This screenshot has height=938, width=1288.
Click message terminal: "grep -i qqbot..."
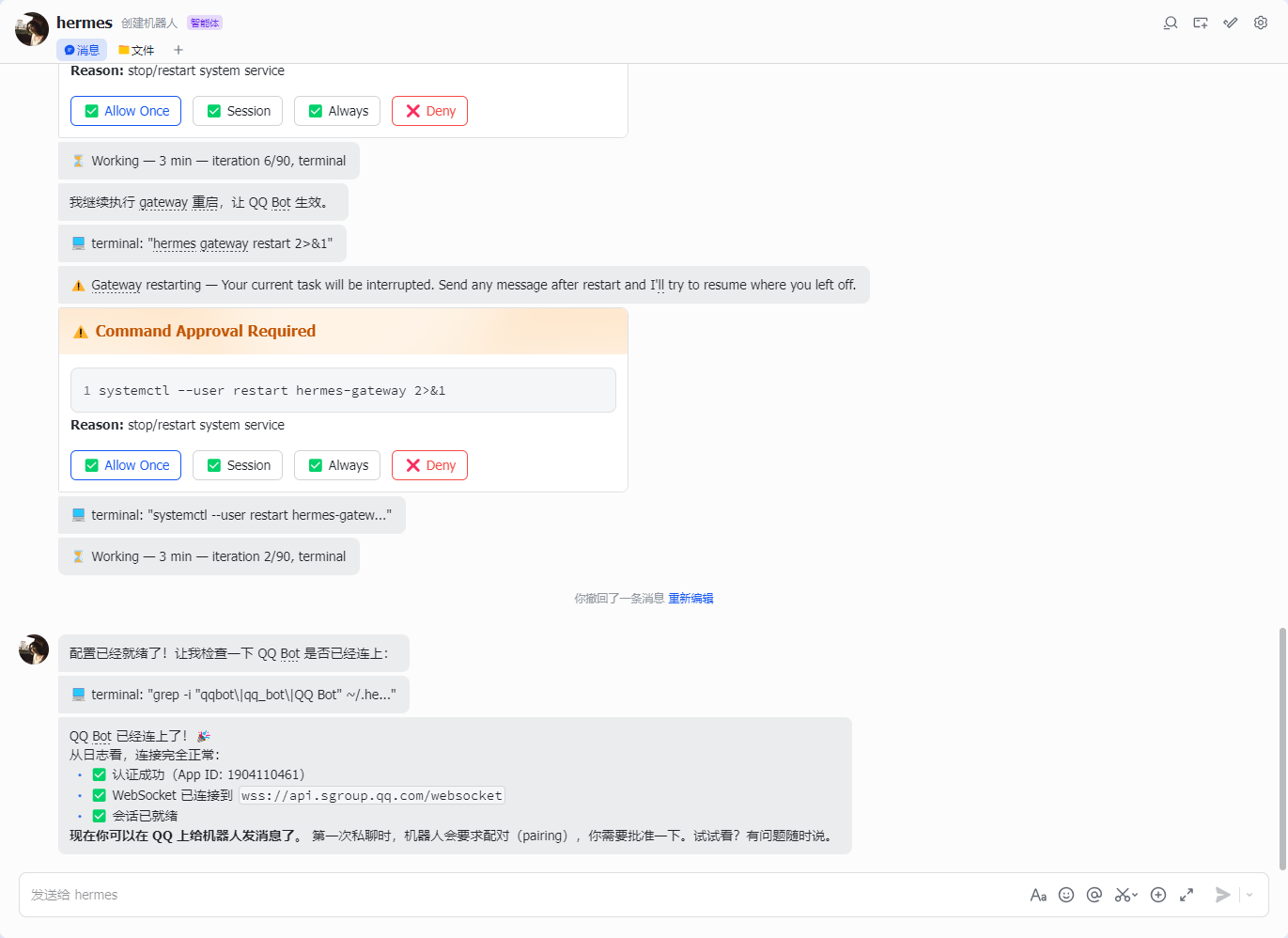tap(234, 695)
